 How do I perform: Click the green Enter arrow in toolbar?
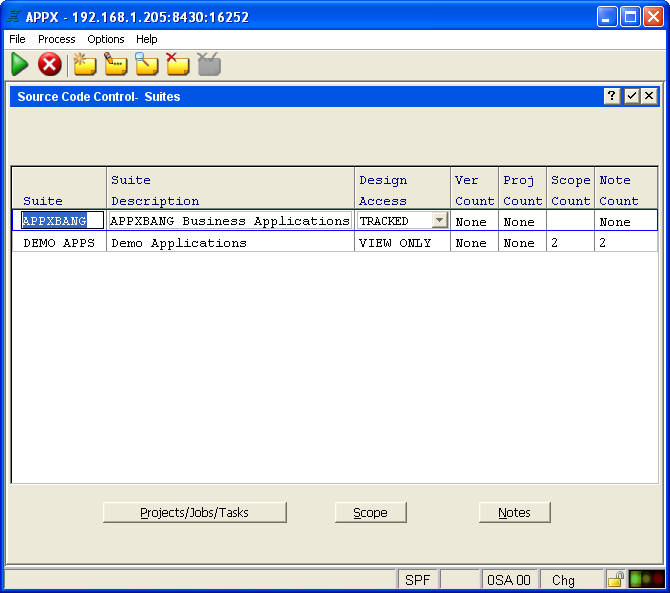pos(20,65)
